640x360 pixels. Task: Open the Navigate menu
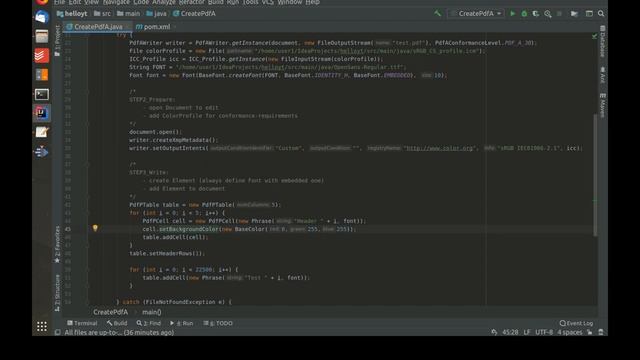(116, 2)
